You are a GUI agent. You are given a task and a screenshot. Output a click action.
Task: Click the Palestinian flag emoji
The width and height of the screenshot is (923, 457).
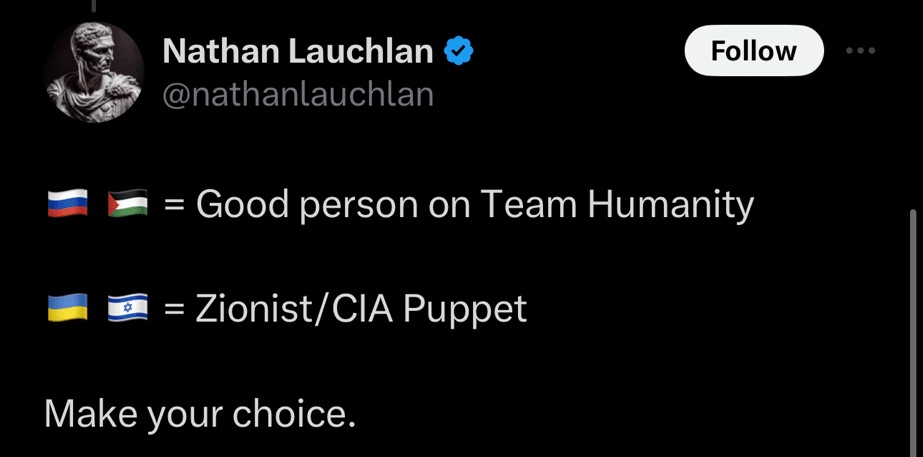[127, 205]
